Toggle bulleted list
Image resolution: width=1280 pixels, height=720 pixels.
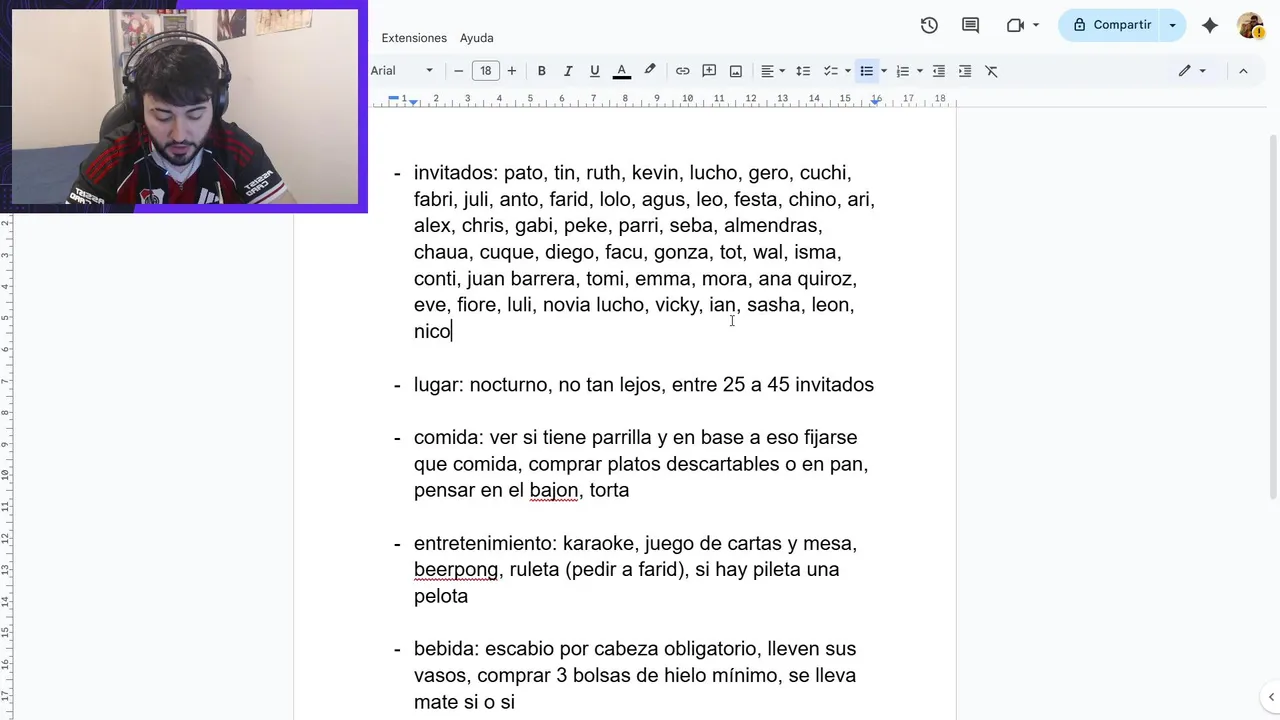click(x=867, y=71)
